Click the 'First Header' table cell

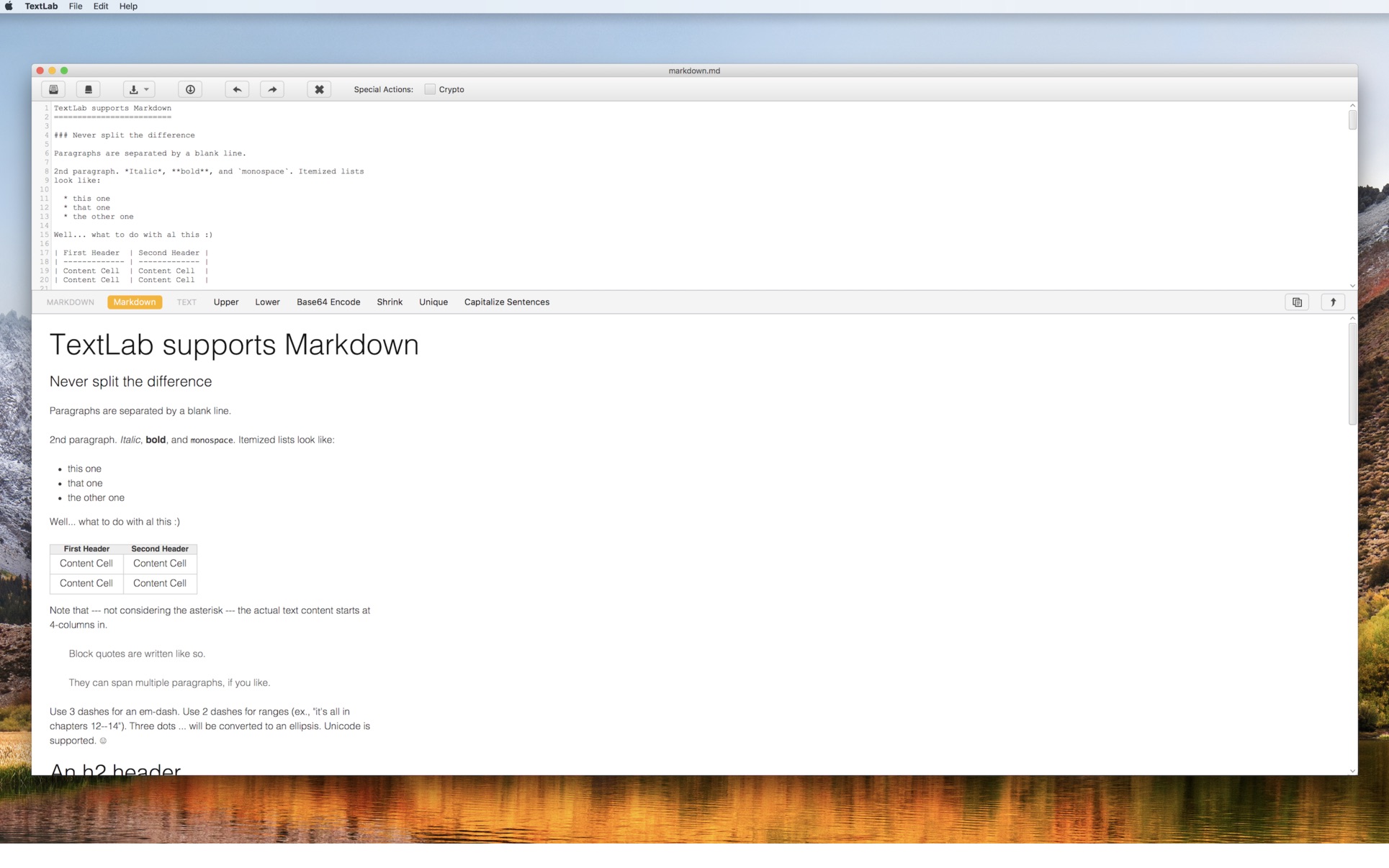[x=86, y=549]
